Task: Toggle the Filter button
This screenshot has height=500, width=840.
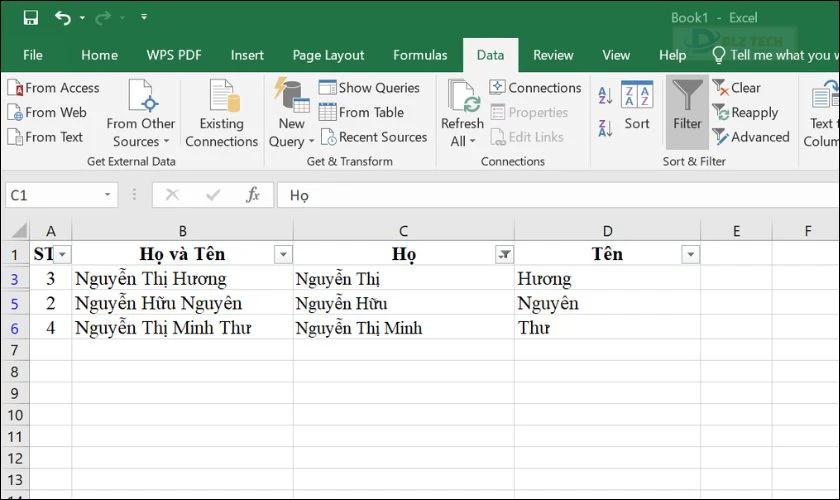Action: pos(687,112)
